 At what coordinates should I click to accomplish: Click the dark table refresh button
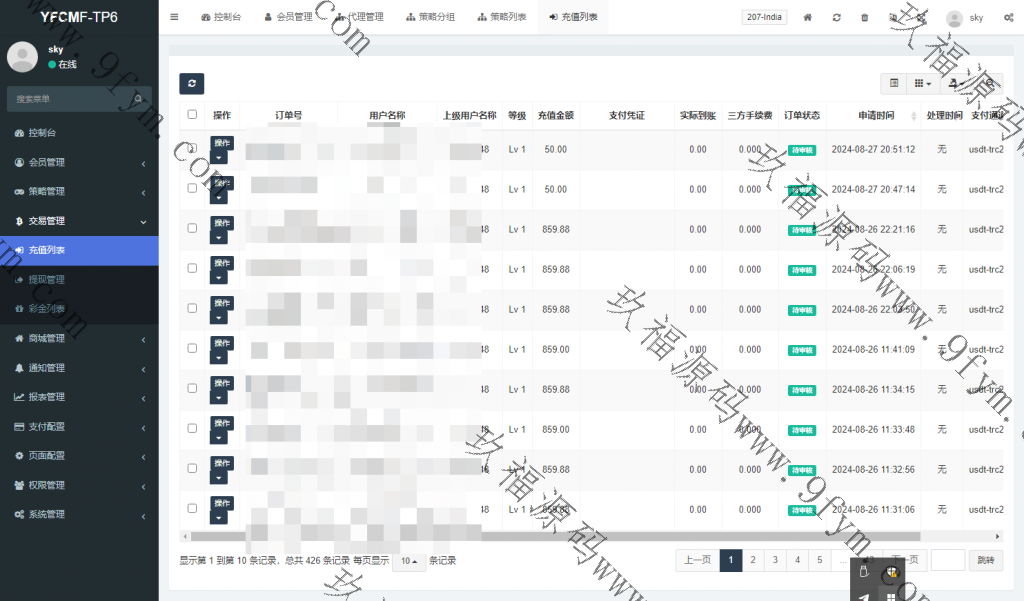tap(191, 84)
